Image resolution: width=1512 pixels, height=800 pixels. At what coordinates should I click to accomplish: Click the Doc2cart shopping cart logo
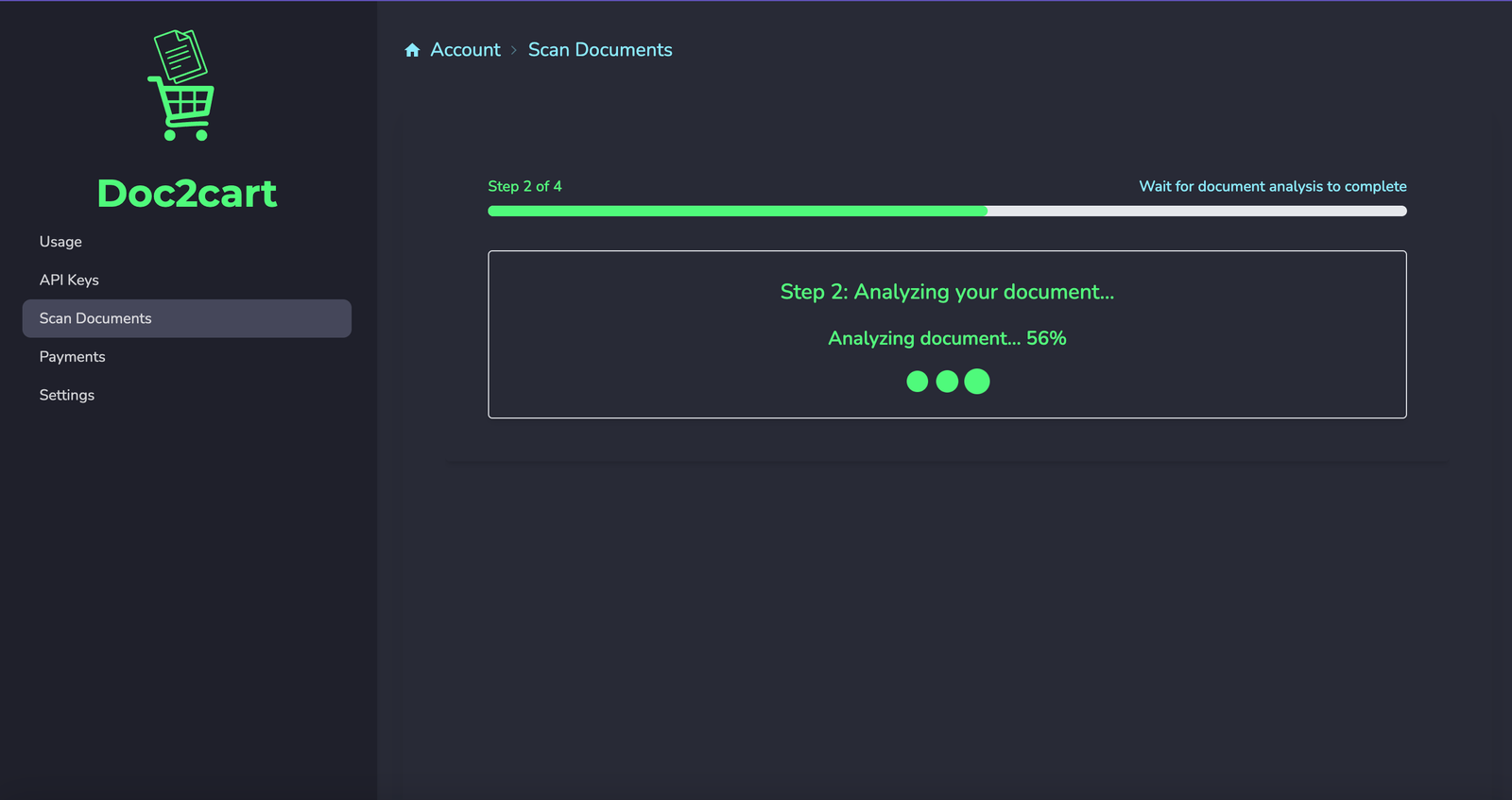(x=181, y=85)
